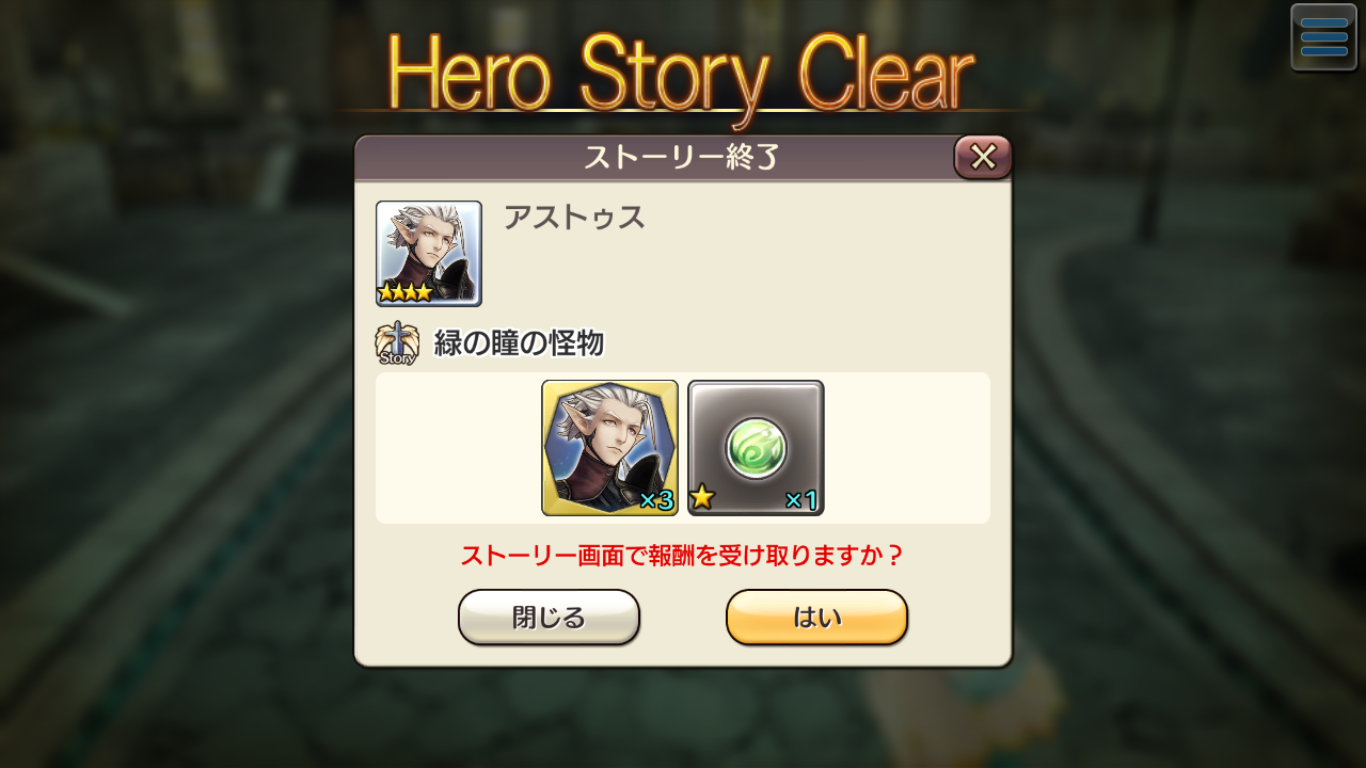Click the アストゥス character name
This screenshot has height=768, width=1366.
tap(574, 217)
